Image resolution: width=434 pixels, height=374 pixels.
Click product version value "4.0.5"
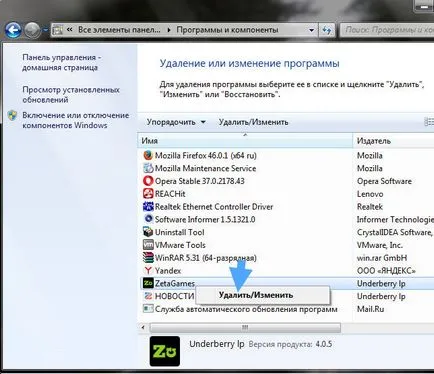[324, 344]
